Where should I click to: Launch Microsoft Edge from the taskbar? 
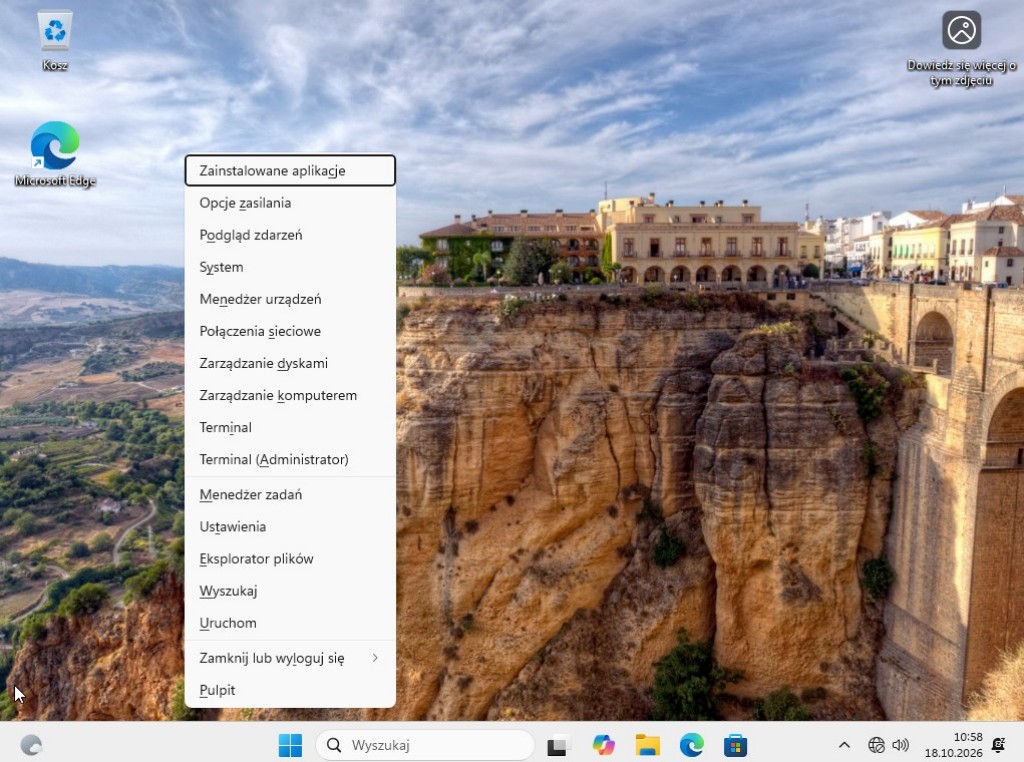tap(692, 745)
